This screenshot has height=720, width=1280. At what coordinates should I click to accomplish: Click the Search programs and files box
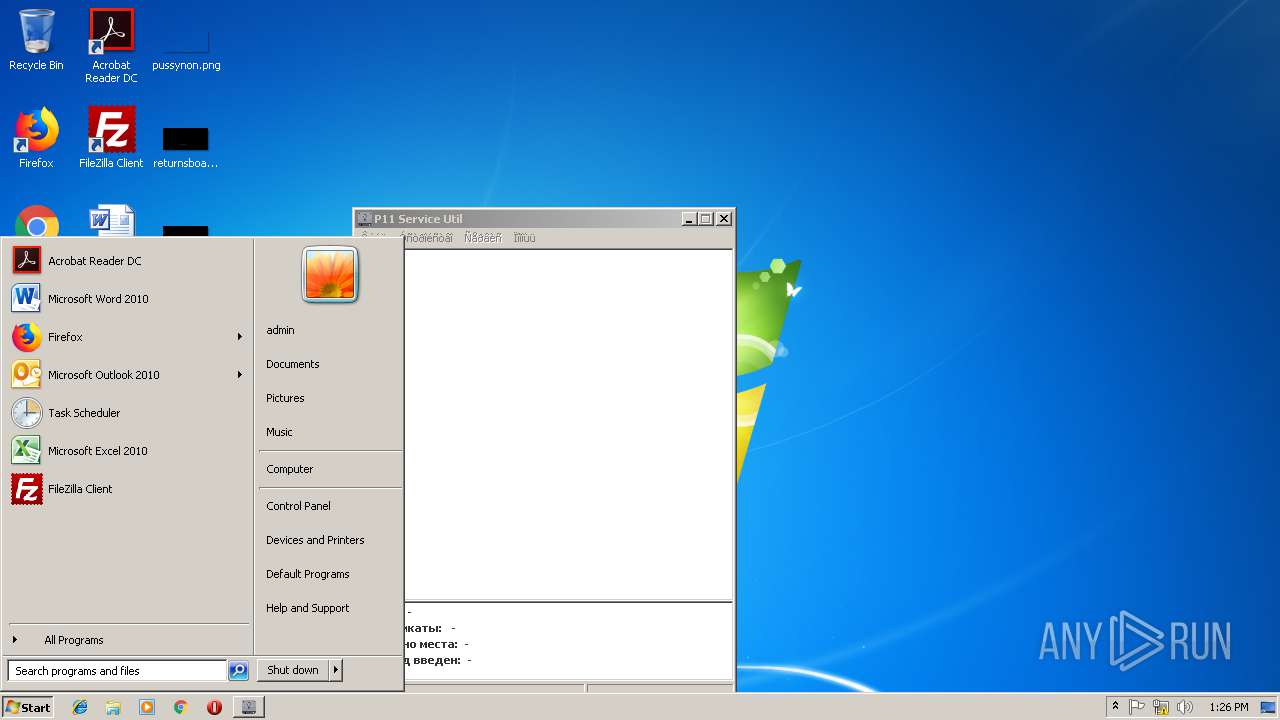tap(117, 671)
